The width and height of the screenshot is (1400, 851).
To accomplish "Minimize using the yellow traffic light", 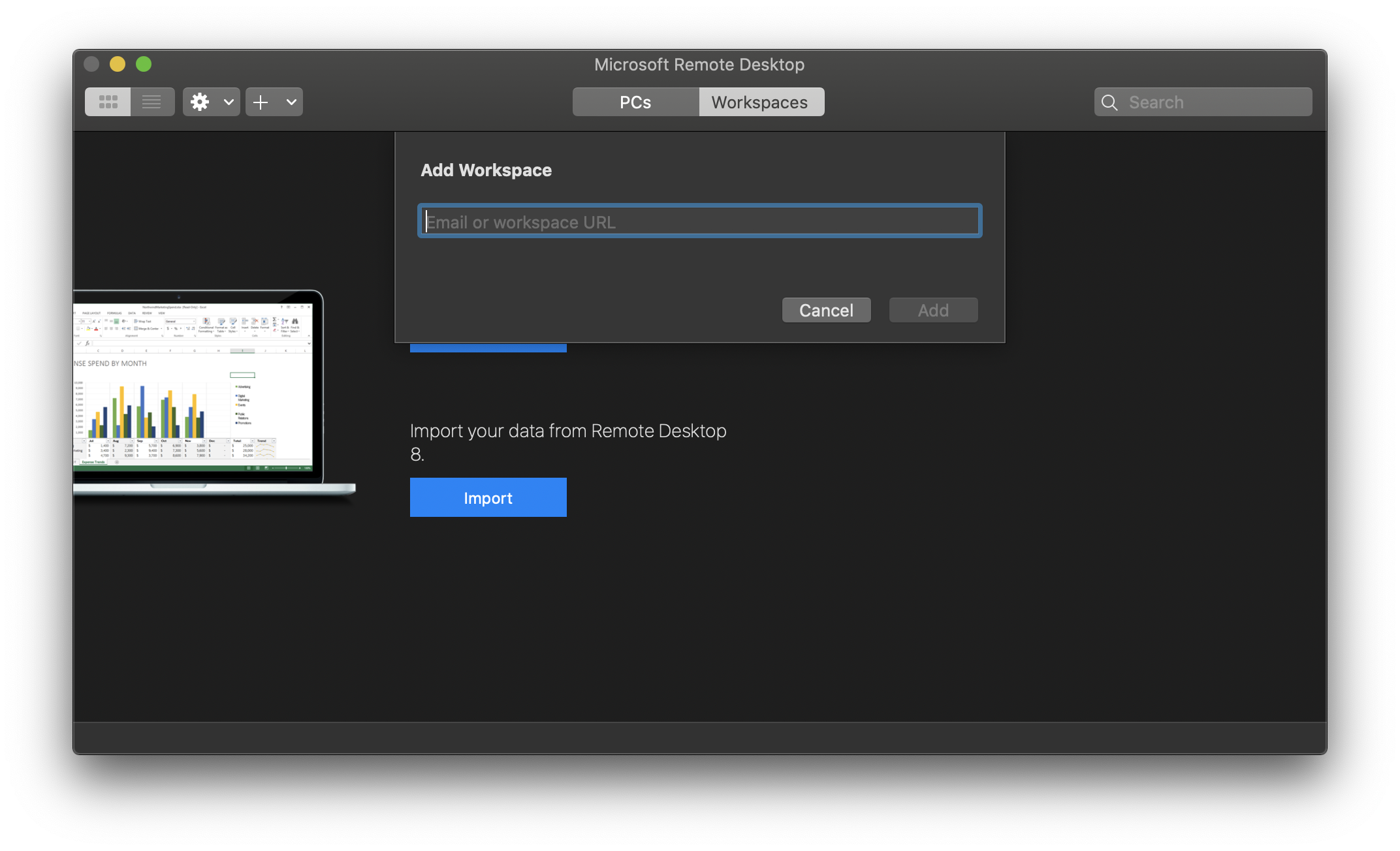I will pyautogui.click(x=118, y=64).
